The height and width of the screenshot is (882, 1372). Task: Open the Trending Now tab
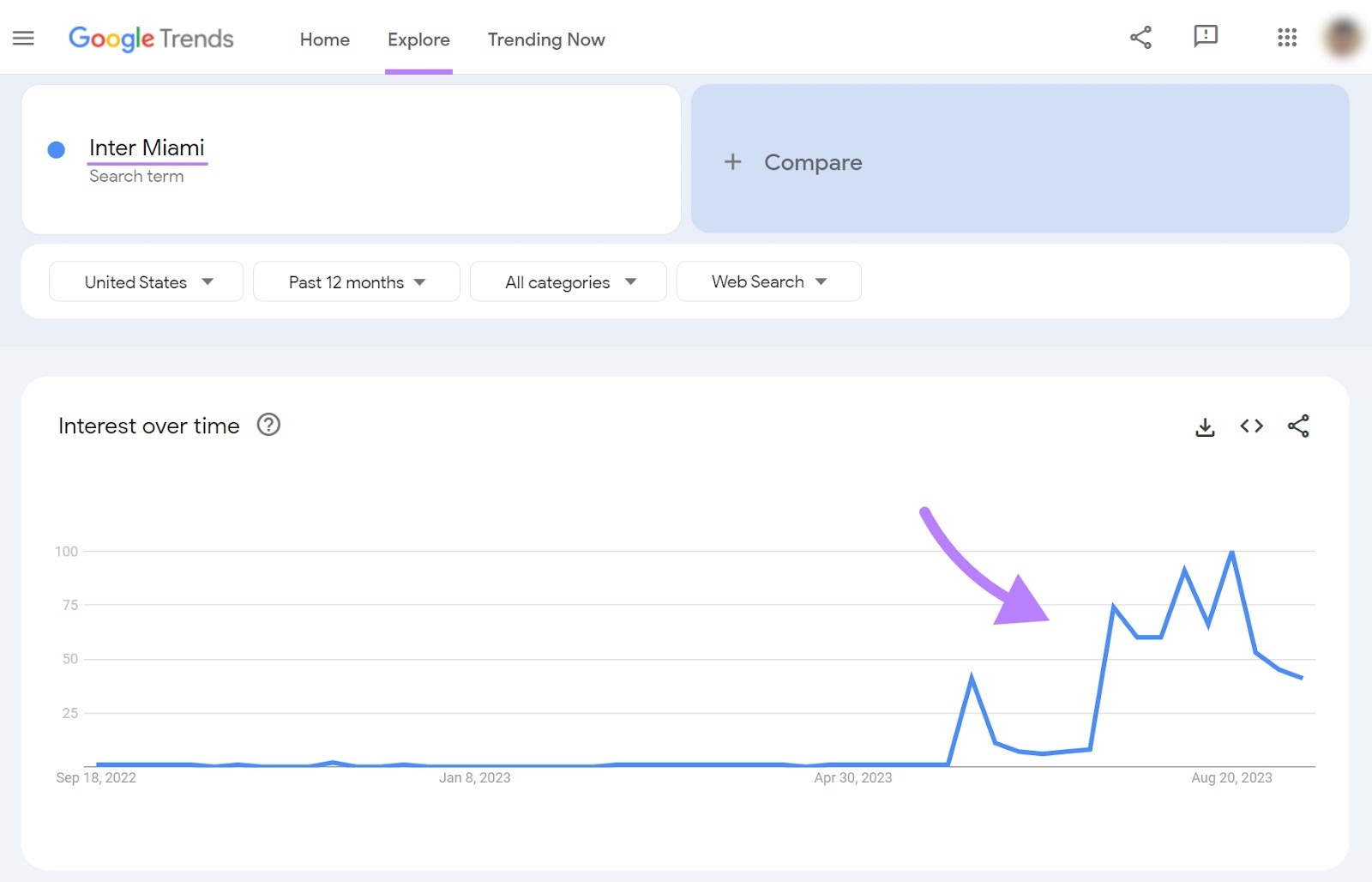[x=546, y=39]
